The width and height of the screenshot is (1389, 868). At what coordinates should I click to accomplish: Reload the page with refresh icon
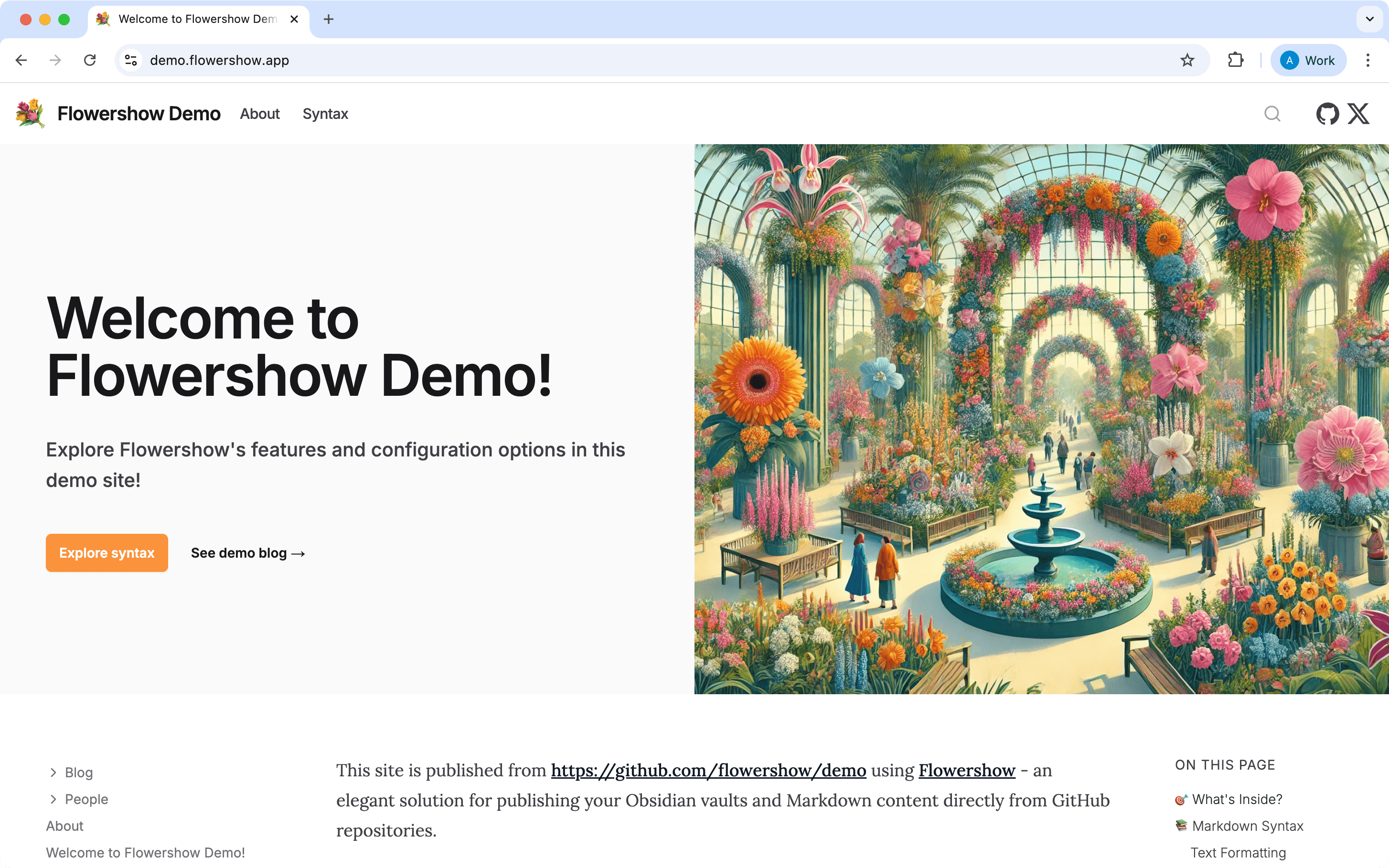(x=90, y=60)
